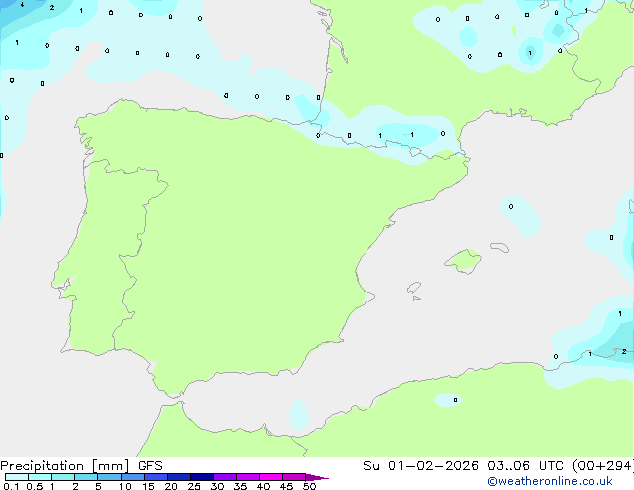Click the "10" legend scale label
Image resolution: width=634 pixels, height=490 pixels.
(x=125, y=486)
